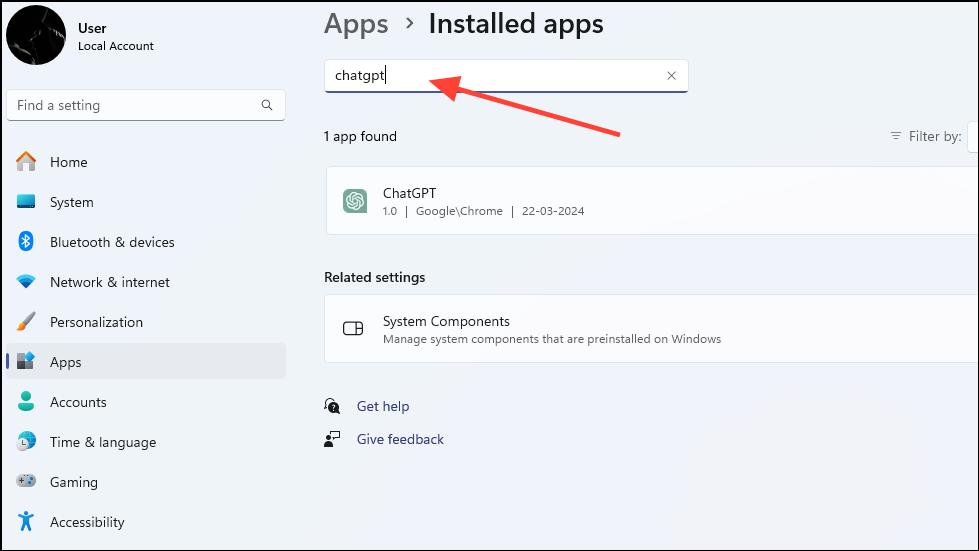Click the Related settings heading
979x551 pixels.
click(375, 277)
